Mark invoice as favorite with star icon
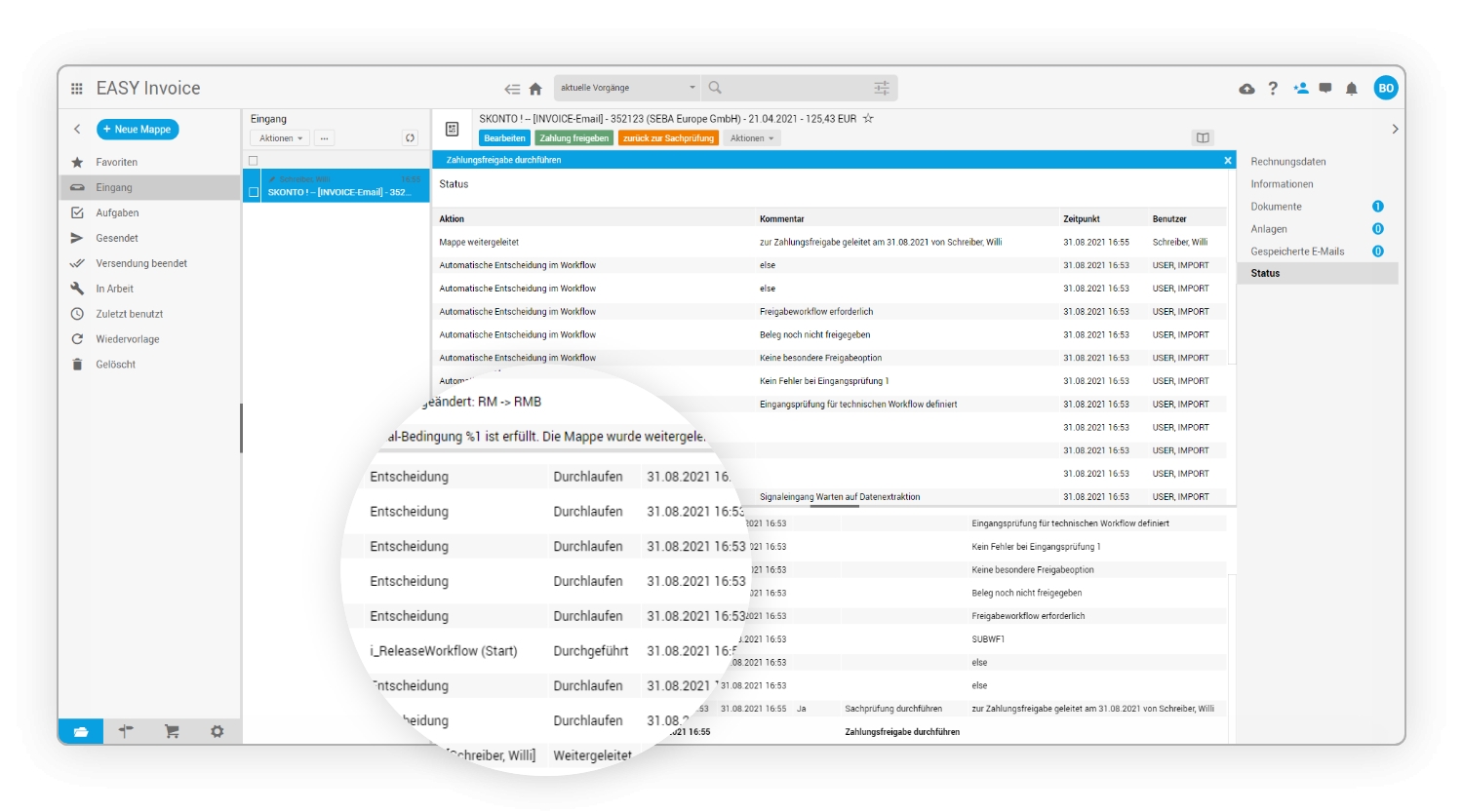 pos(868,118)
